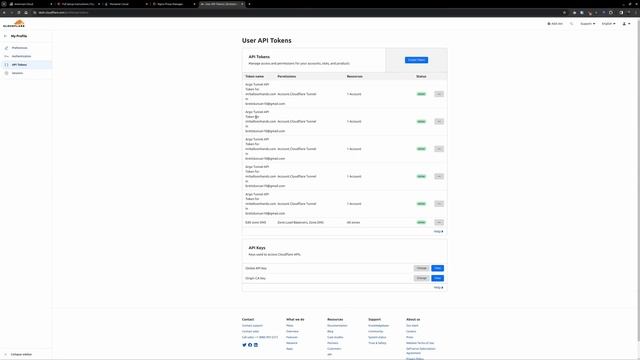Open Documentation link under Resources
Viewport: 640px width, 360px height.
[x=337, y=326]
